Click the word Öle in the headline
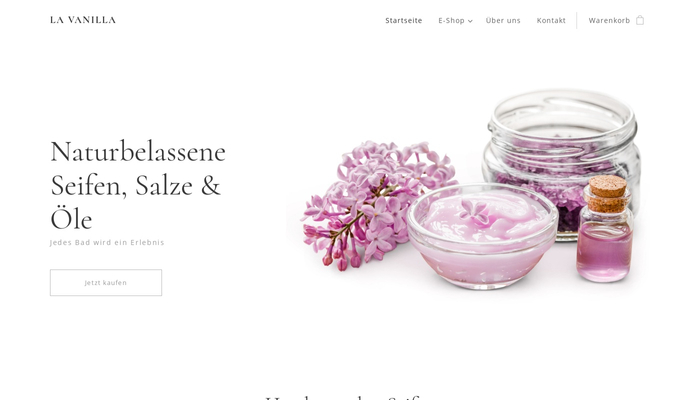This screenshot has width=700, height=400. point(71,220)
